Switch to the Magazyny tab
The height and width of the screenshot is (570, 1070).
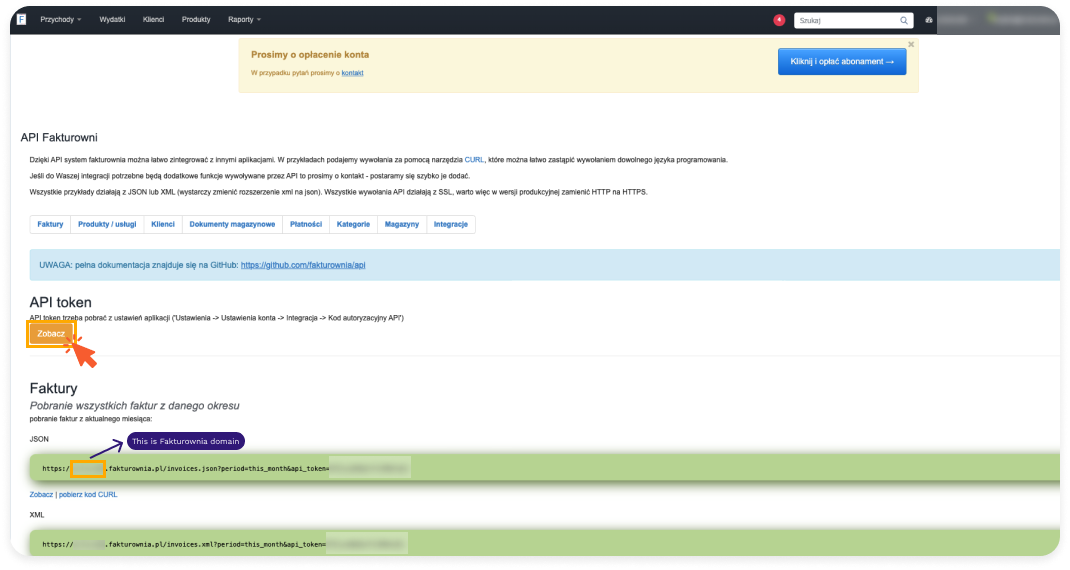[401, 224]
